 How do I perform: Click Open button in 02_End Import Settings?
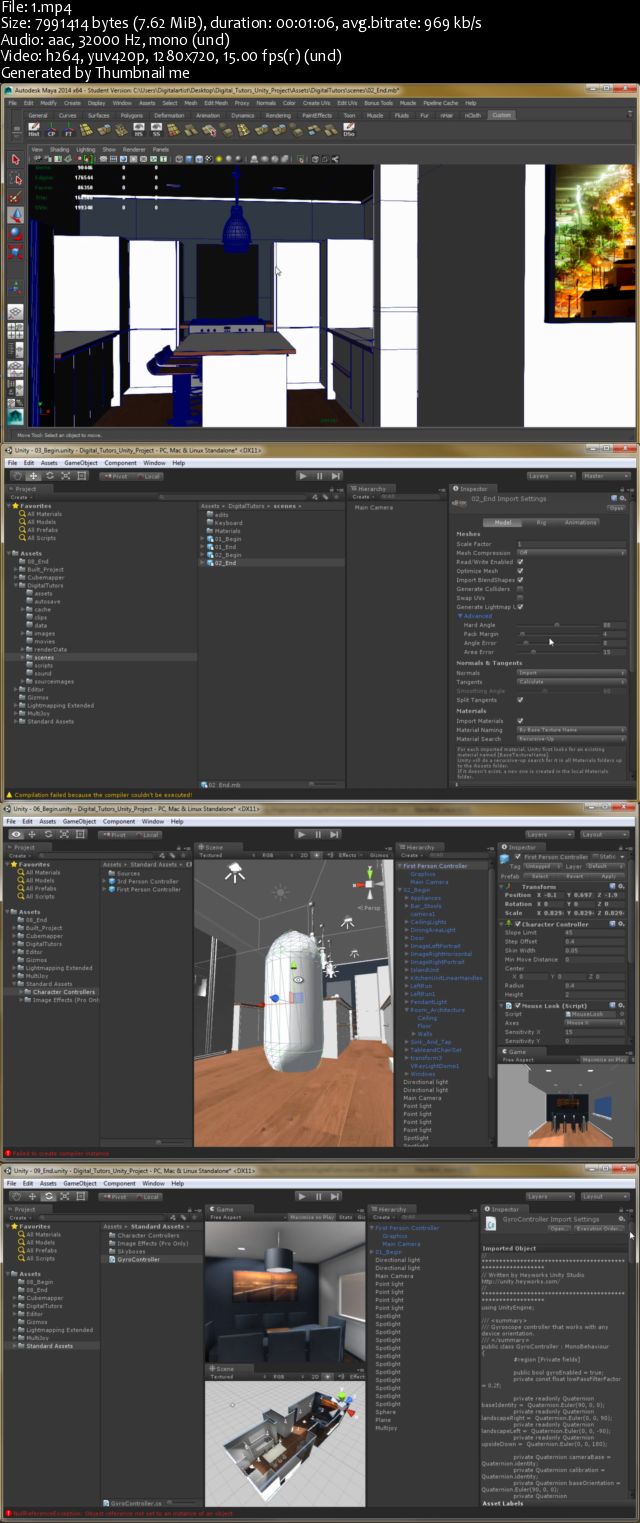[x=616, y=507]
